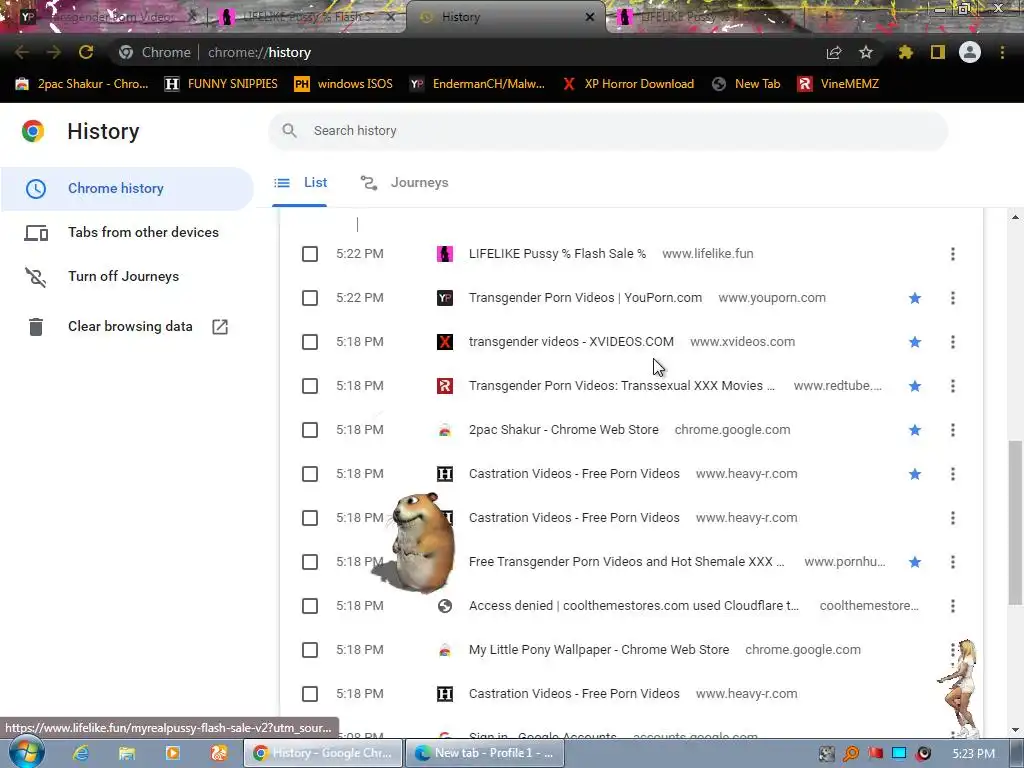This screenshot has width=1024, height=768.
Task: Open the more actions menu on the youporn.com row
Action: pyautogui.click(x=953, y=298)
